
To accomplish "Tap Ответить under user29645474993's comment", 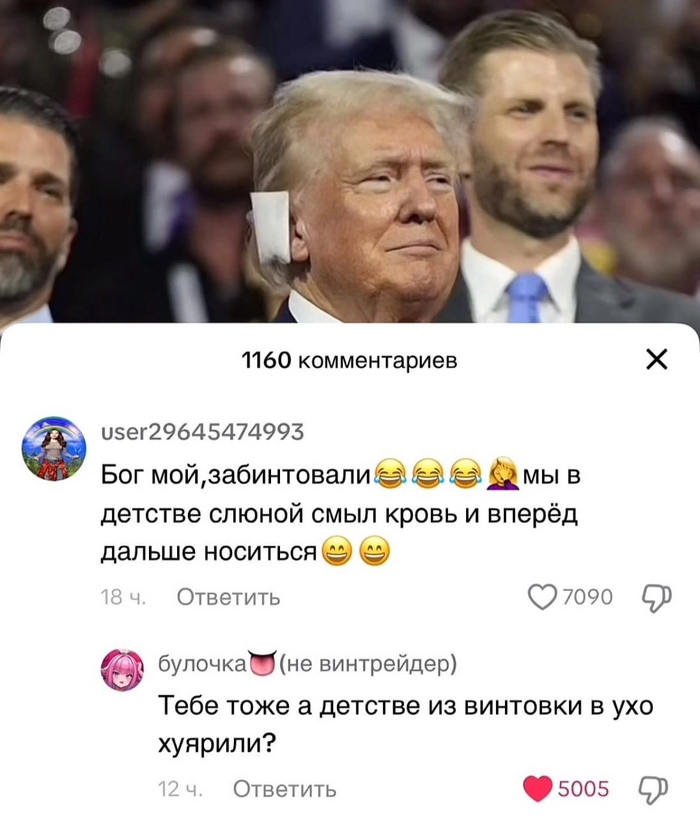I will pos(228,597).
